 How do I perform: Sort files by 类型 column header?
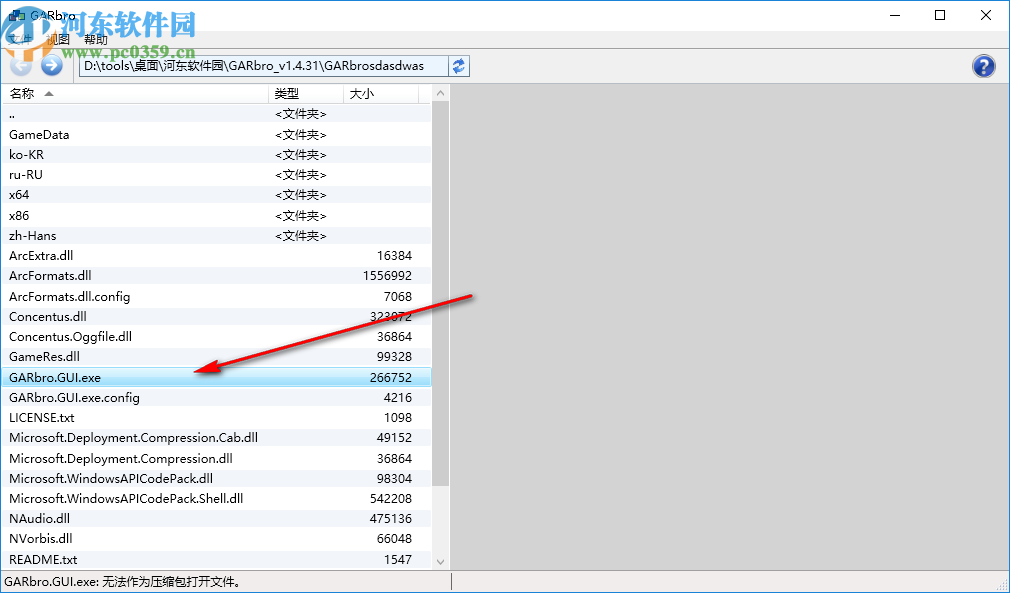tap(305, 94)
